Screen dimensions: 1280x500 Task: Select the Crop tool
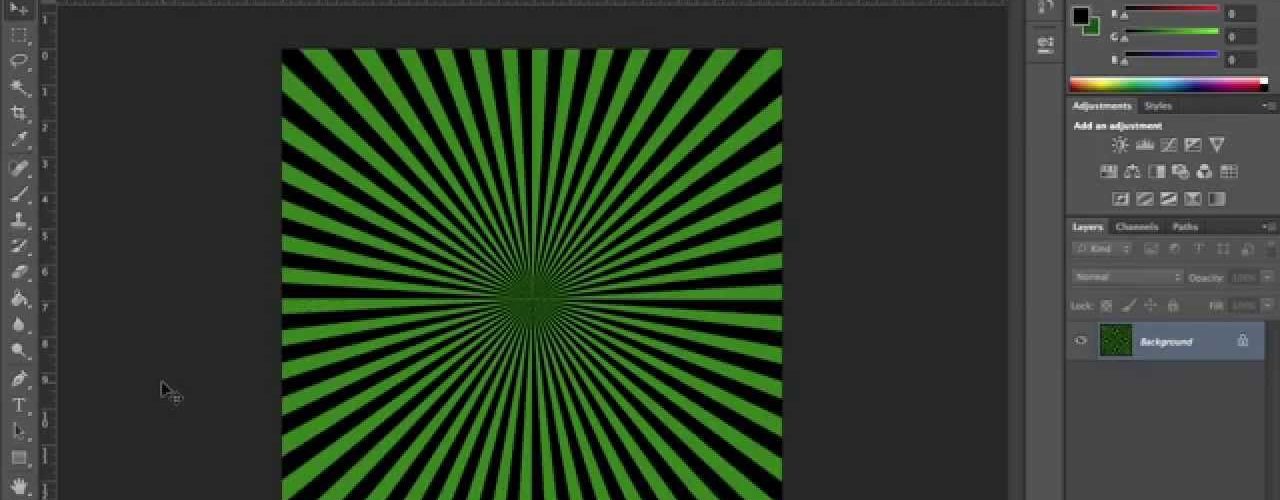(x=19, y=114)
